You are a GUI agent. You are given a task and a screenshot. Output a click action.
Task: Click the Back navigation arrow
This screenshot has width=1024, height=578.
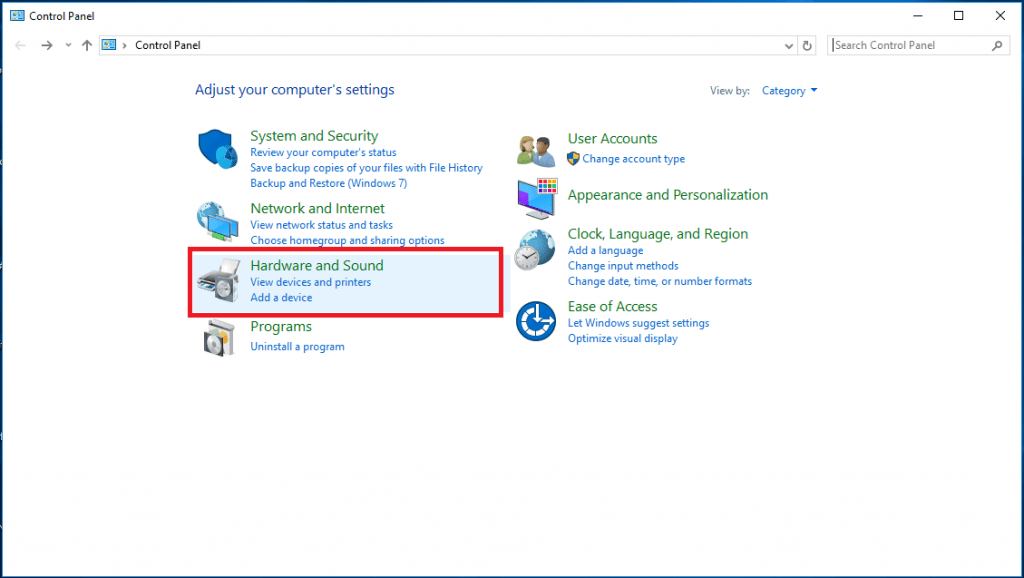click(x=20, y=45)
